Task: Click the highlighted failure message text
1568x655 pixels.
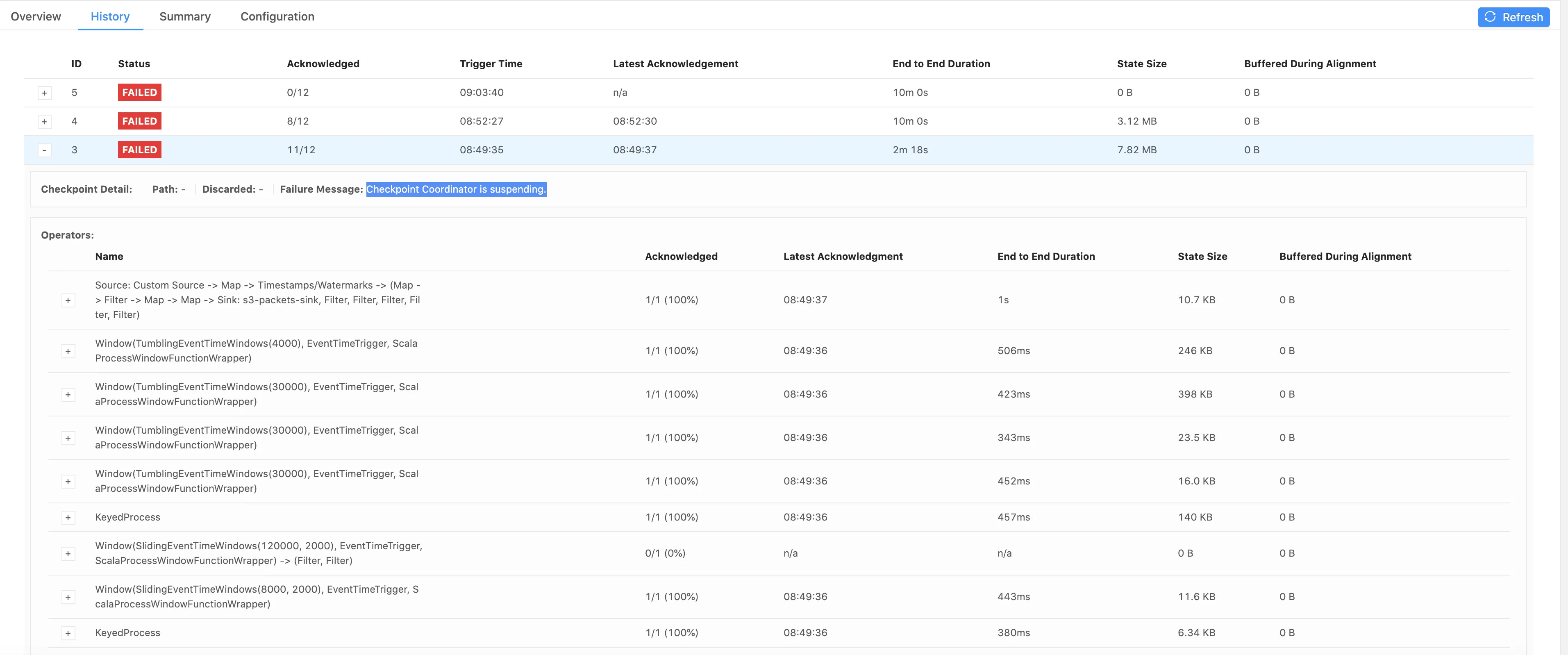Action: pos(455,189)
